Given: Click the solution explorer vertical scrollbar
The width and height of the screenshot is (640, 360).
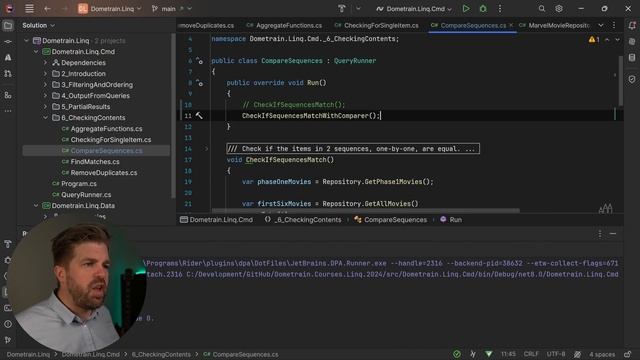Looking at the screenshot, I should [173, 115].
